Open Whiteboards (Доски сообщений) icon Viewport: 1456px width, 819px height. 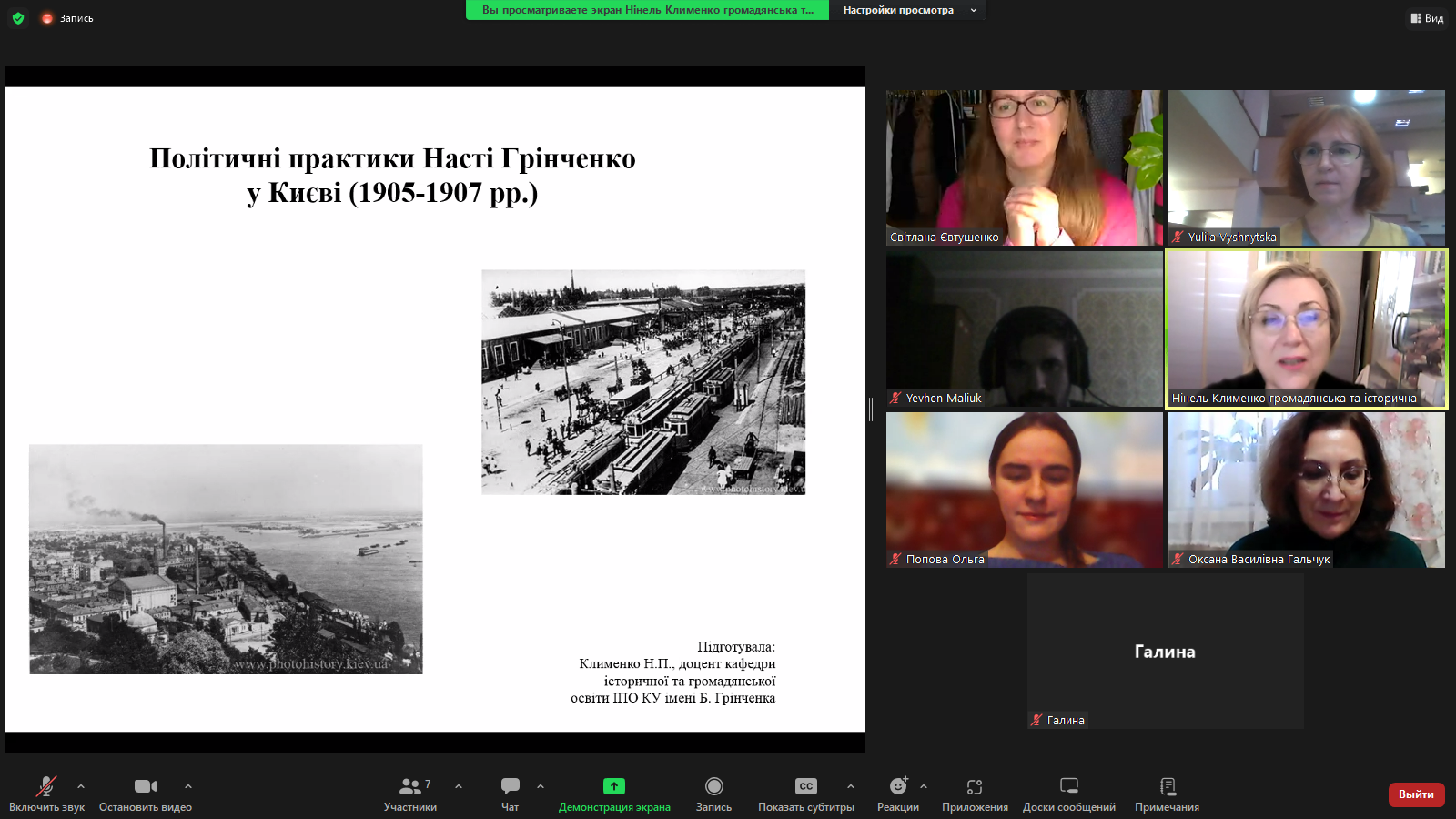[1069, 786]
